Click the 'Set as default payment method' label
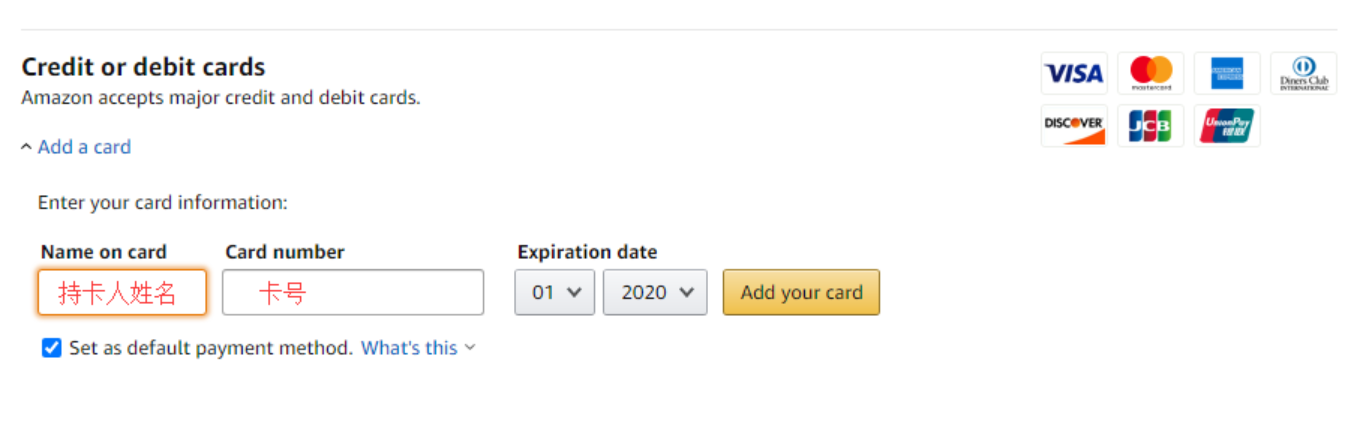Viewport: 1345px width, 430px height. click(x=210, y=348)
